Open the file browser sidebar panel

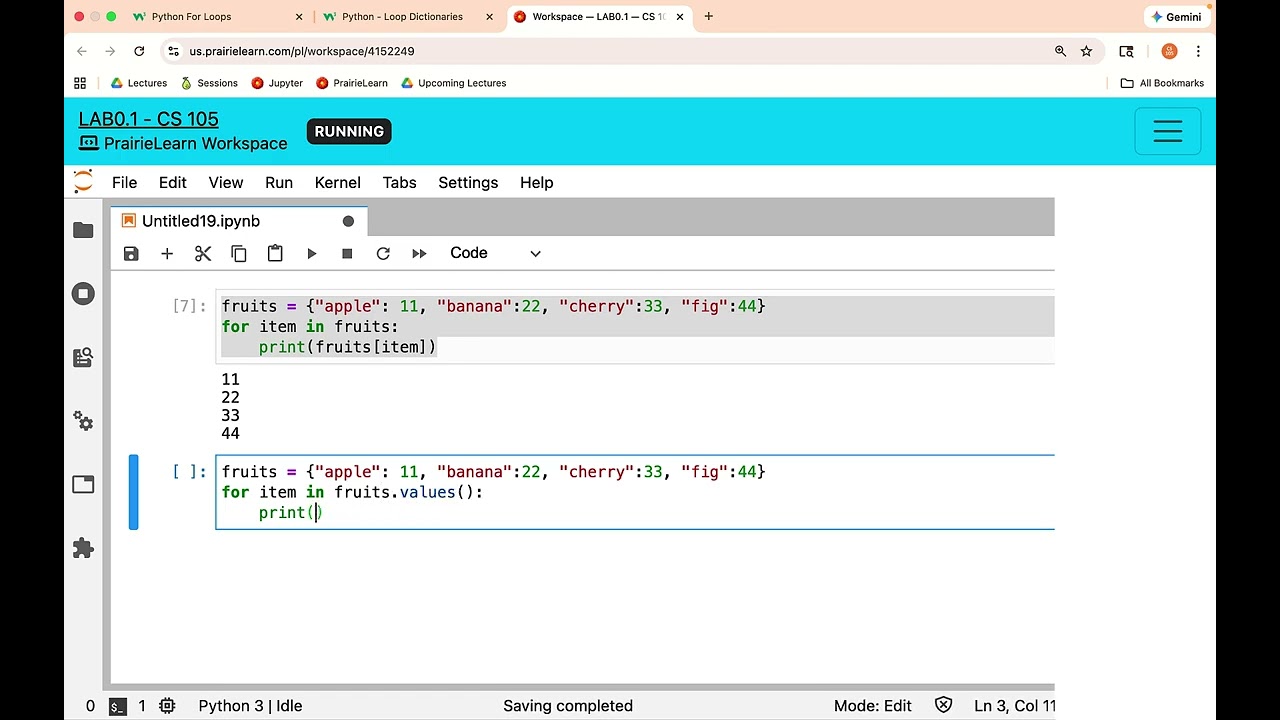tap(83, 230)
